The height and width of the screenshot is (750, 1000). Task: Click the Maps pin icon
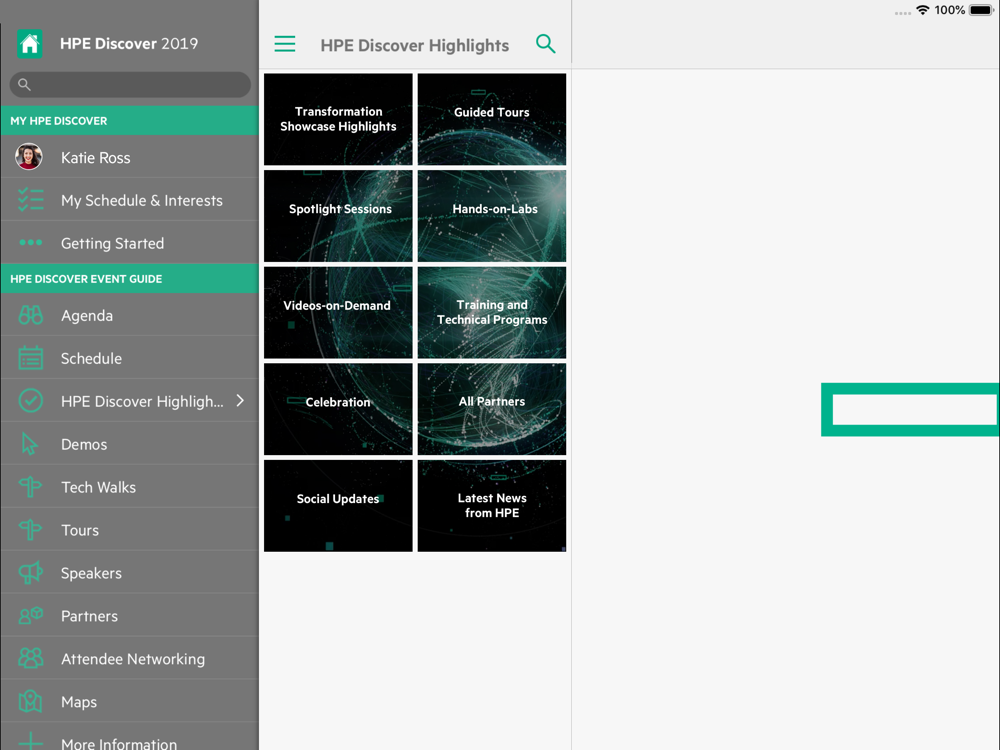tap(30, 702)
